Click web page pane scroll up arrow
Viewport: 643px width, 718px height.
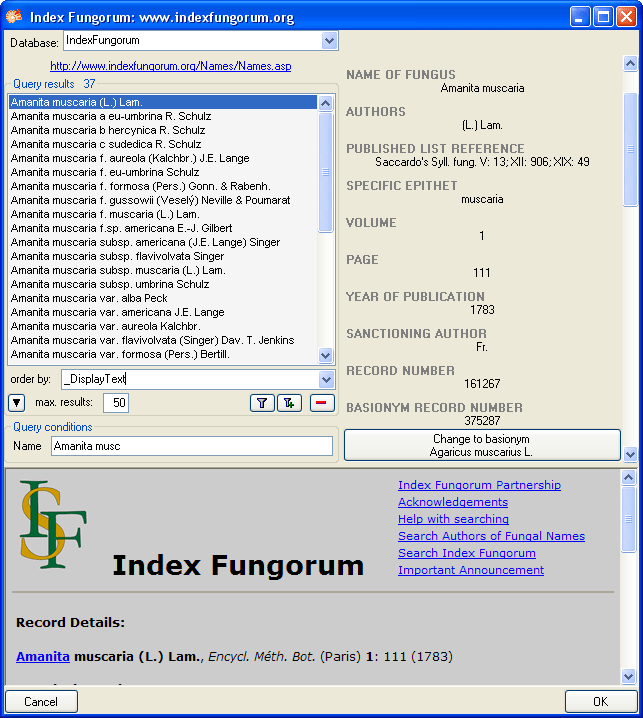point(628,478)
